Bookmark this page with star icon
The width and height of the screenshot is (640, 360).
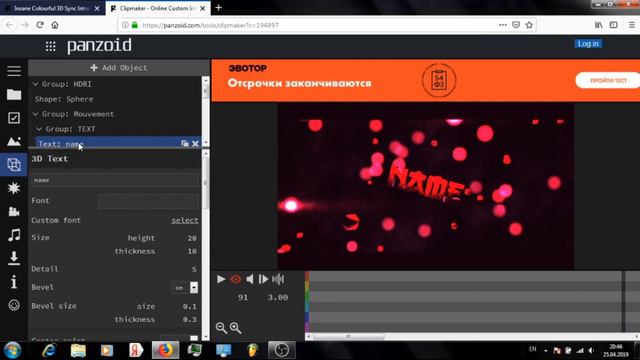pyautogui.click(x=529, y=25)
